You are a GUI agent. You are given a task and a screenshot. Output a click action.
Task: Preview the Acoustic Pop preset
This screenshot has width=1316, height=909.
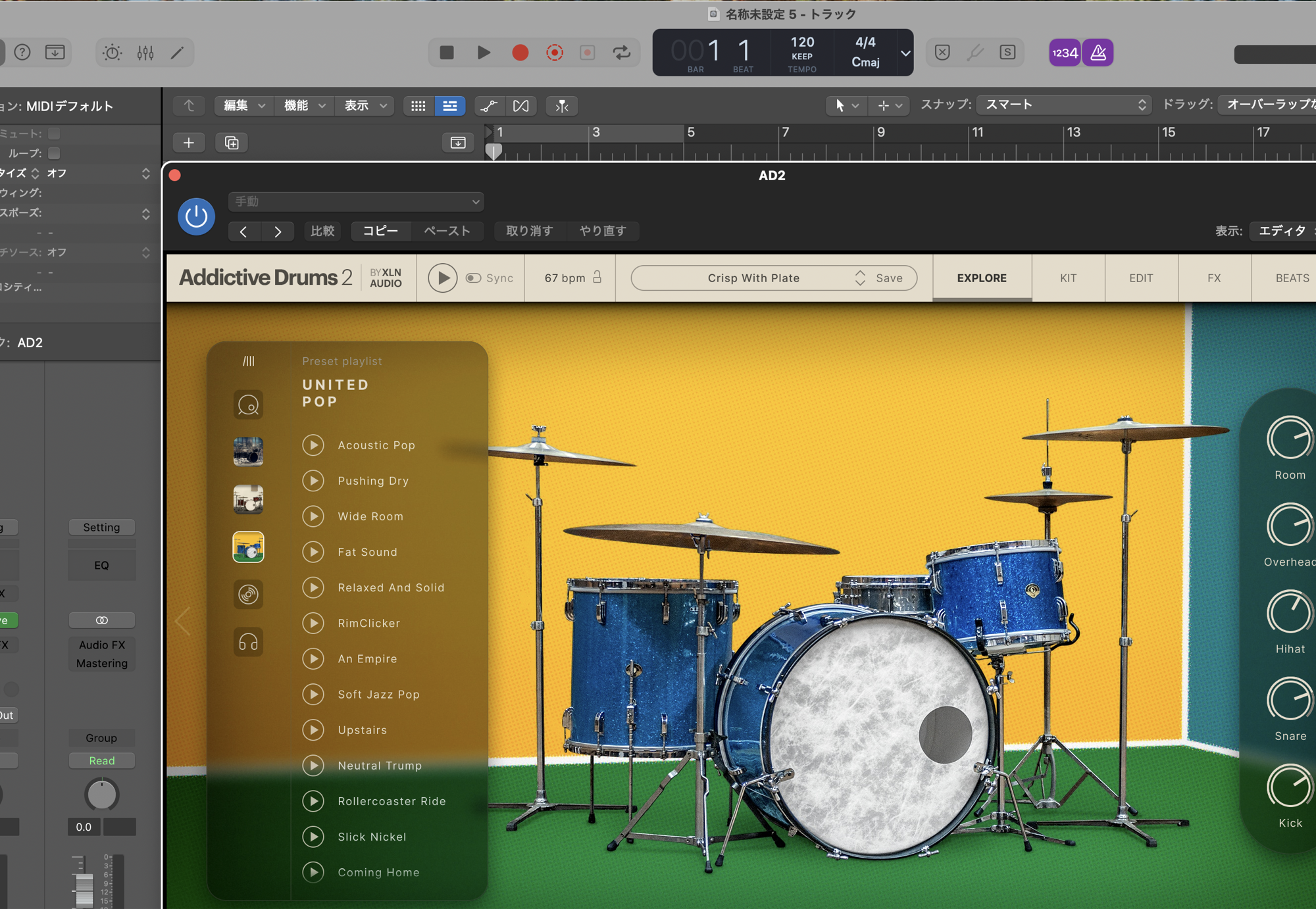(x=313, y=445)
